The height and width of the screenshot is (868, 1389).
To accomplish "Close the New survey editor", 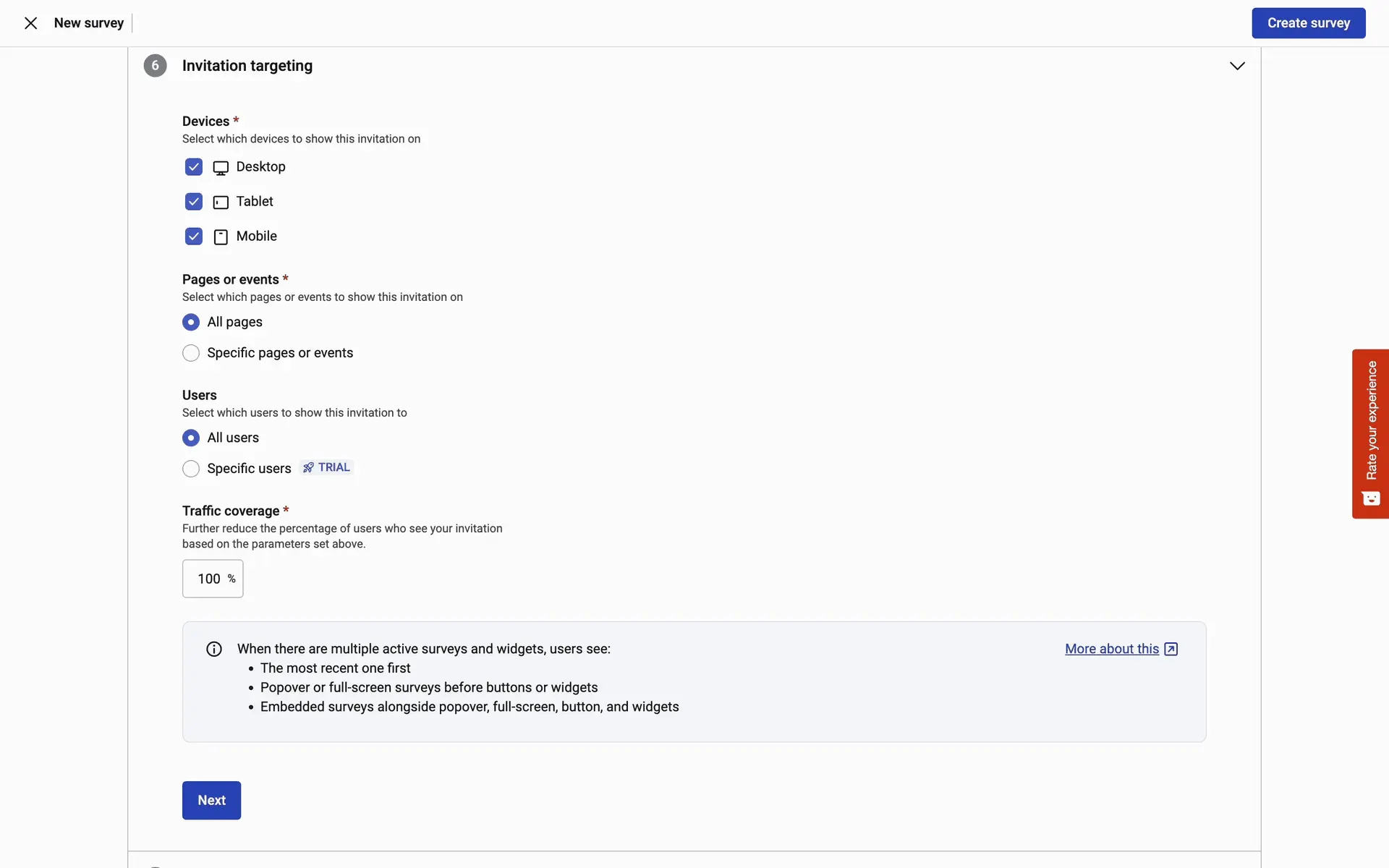I will pyautogui.click(x=30, y=23).
